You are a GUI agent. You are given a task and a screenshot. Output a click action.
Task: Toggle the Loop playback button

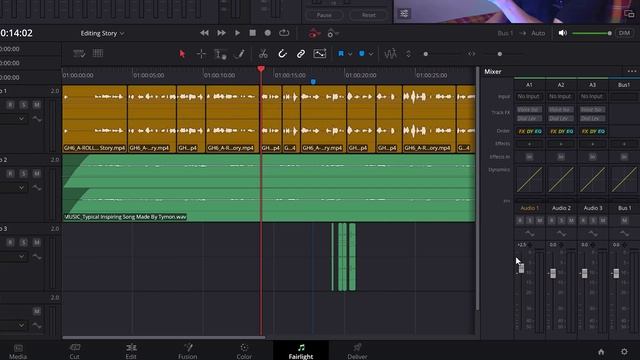[x=284, y=33]
